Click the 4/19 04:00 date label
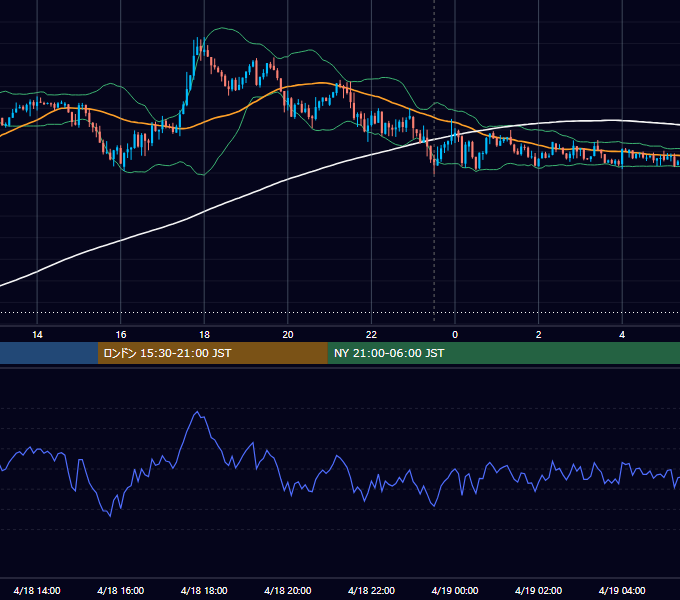680x600 pixels. [622, 590]
